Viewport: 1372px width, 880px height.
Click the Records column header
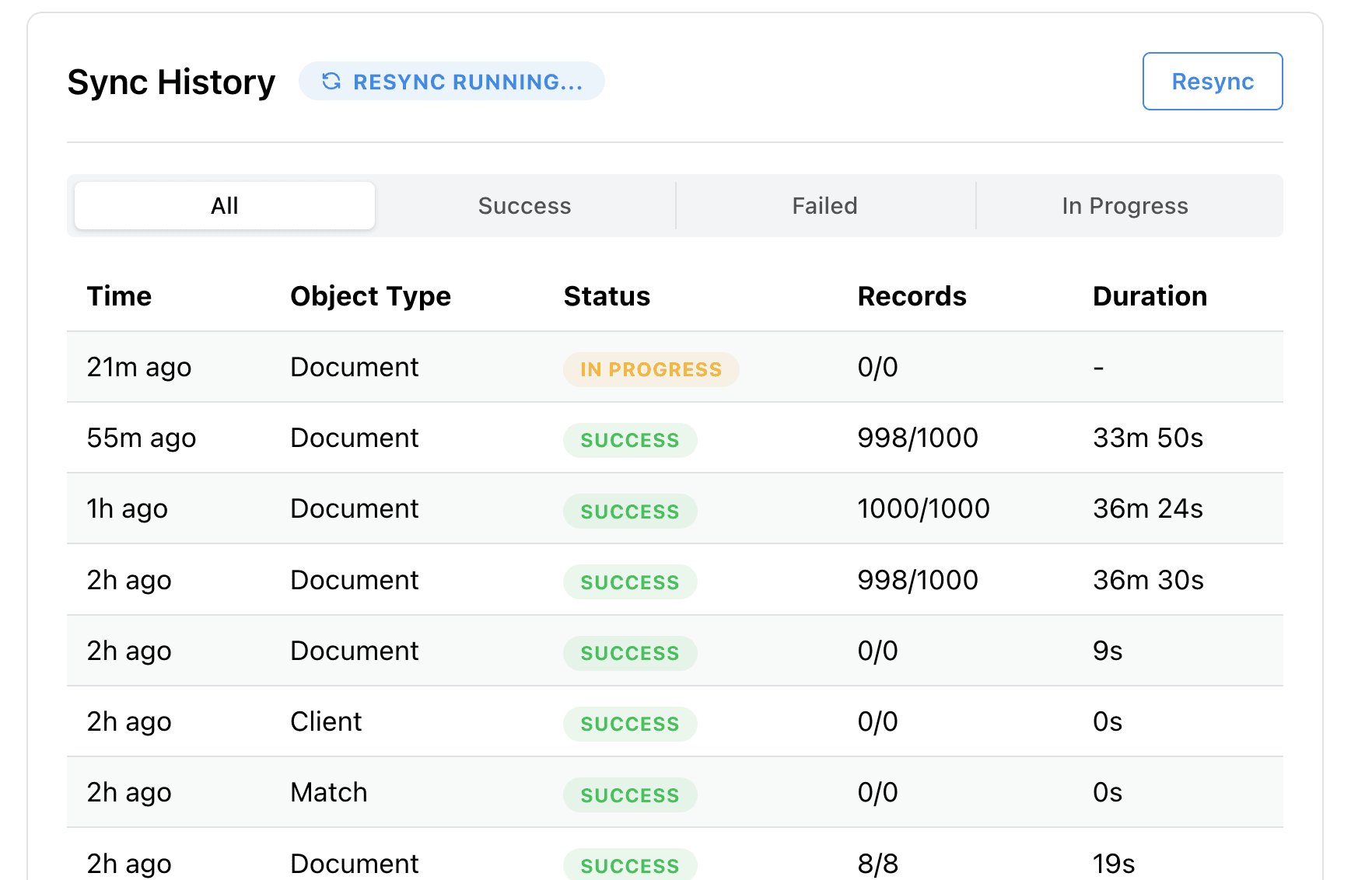912,296
